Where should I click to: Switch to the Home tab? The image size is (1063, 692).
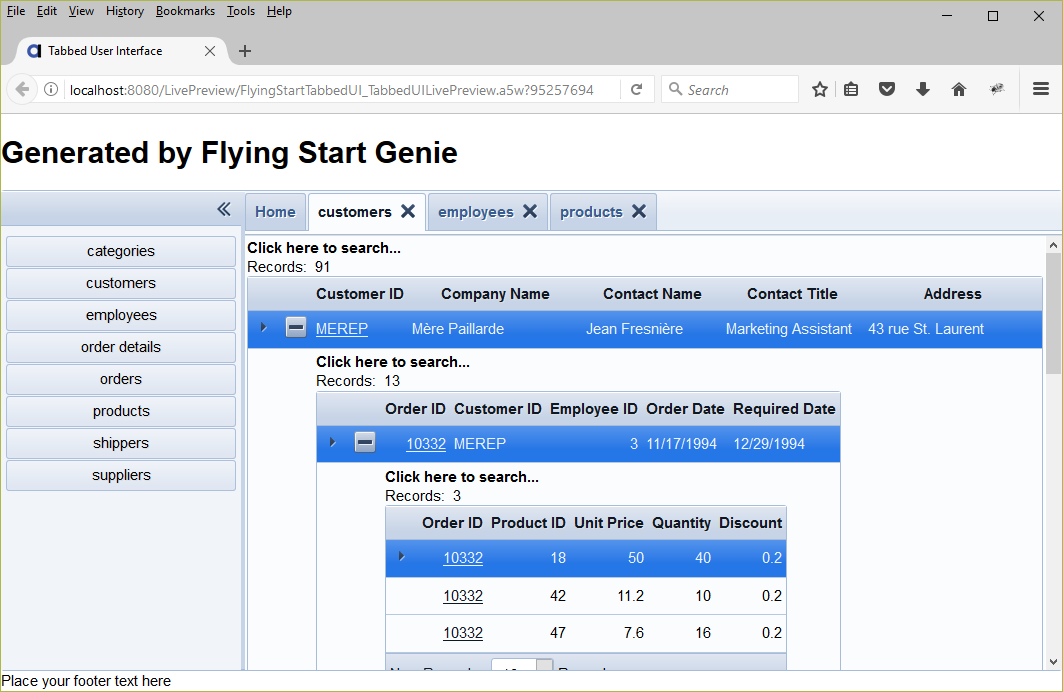click(x=275, y=211)
